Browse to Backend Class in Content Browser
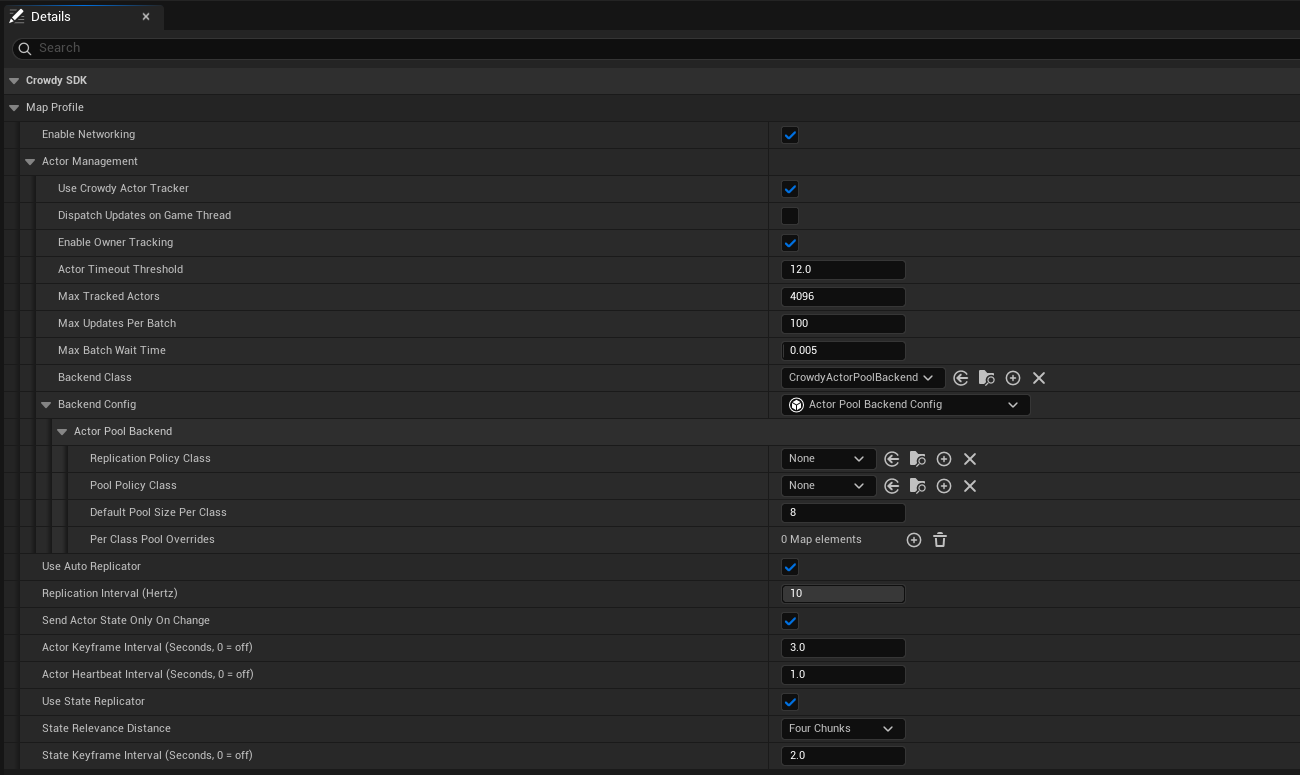Image resolution: width=1300 pixels, height=775 pixels. [987, 378]
